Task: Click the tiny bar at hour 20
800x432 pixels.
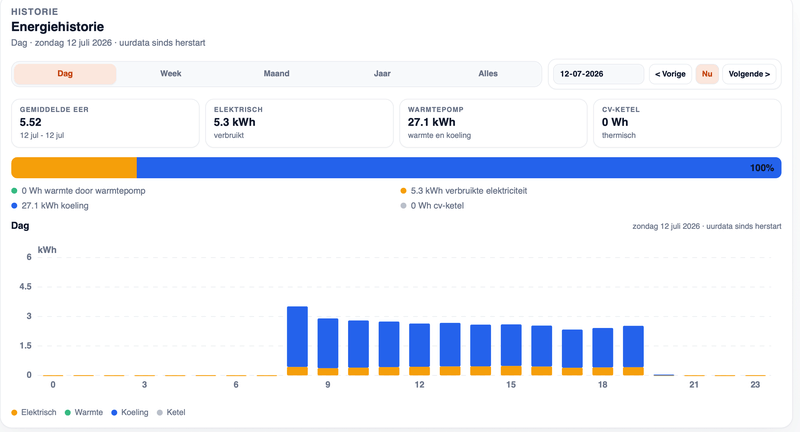Action: pyautogui.click(x=664, y=375)
